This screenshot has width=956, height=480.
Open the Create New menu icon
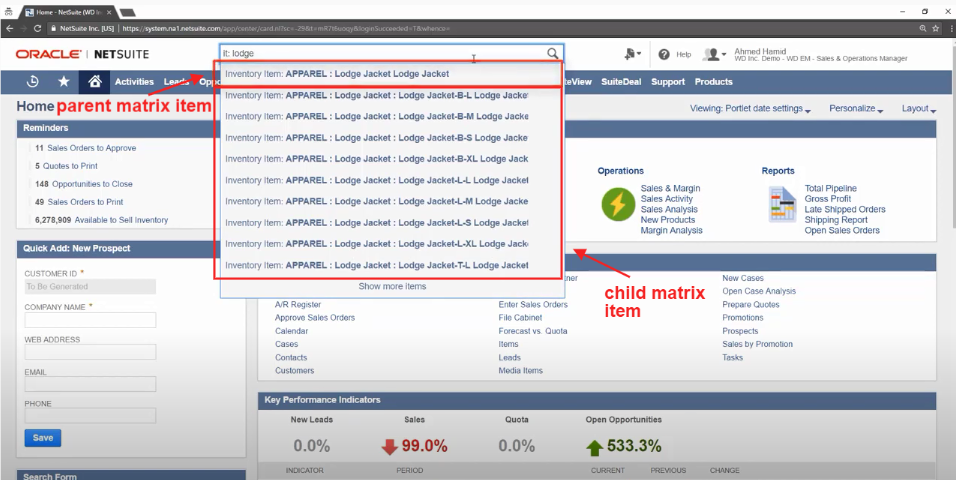tap(632, 54)
